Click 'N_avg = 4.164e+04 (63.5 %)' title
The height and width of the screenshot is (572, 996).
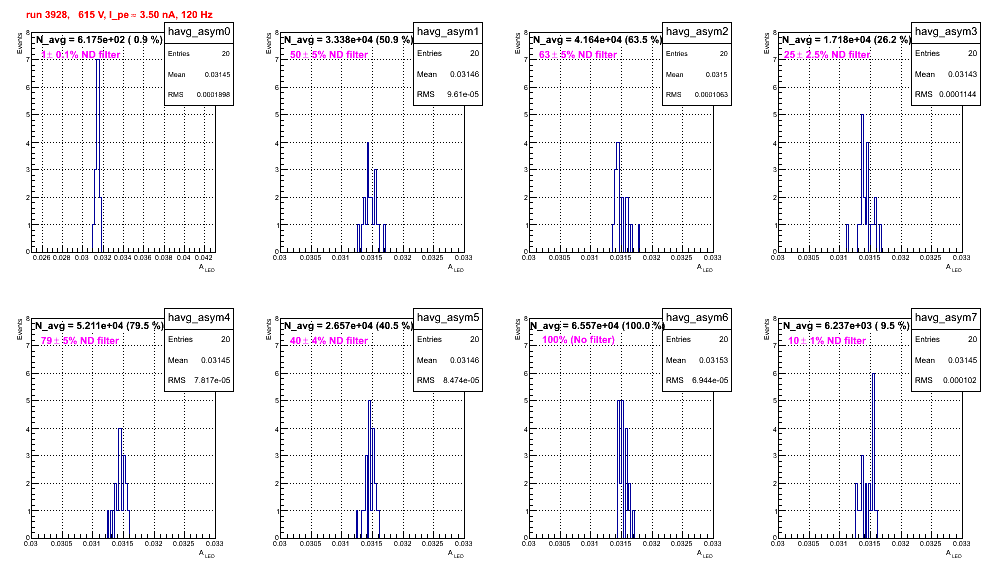coord(597,39)
